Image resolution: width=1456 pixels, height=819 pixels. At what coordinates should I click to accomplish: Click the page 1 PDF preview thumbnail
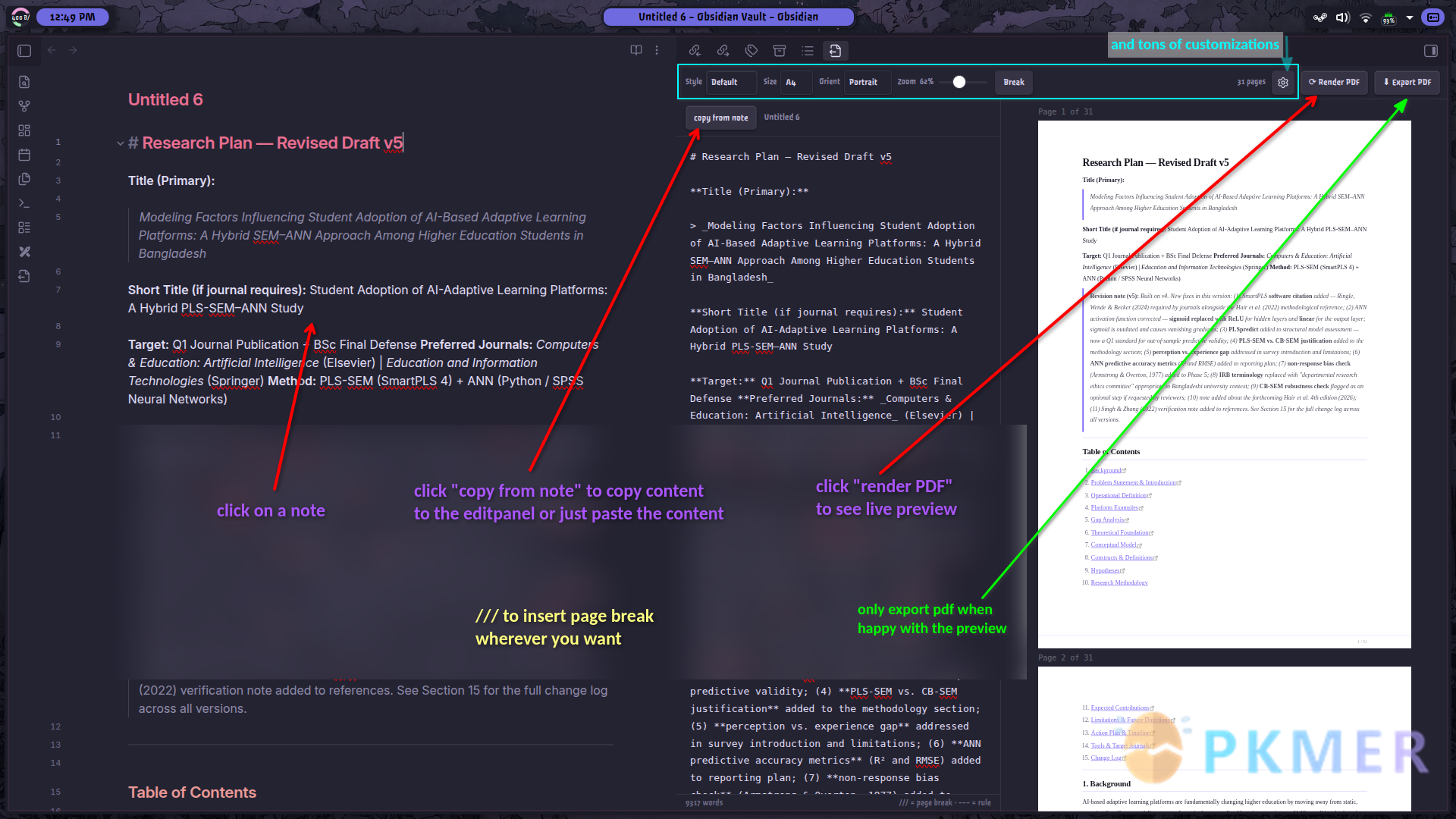pyautogui.click(x=1224, y=384)
